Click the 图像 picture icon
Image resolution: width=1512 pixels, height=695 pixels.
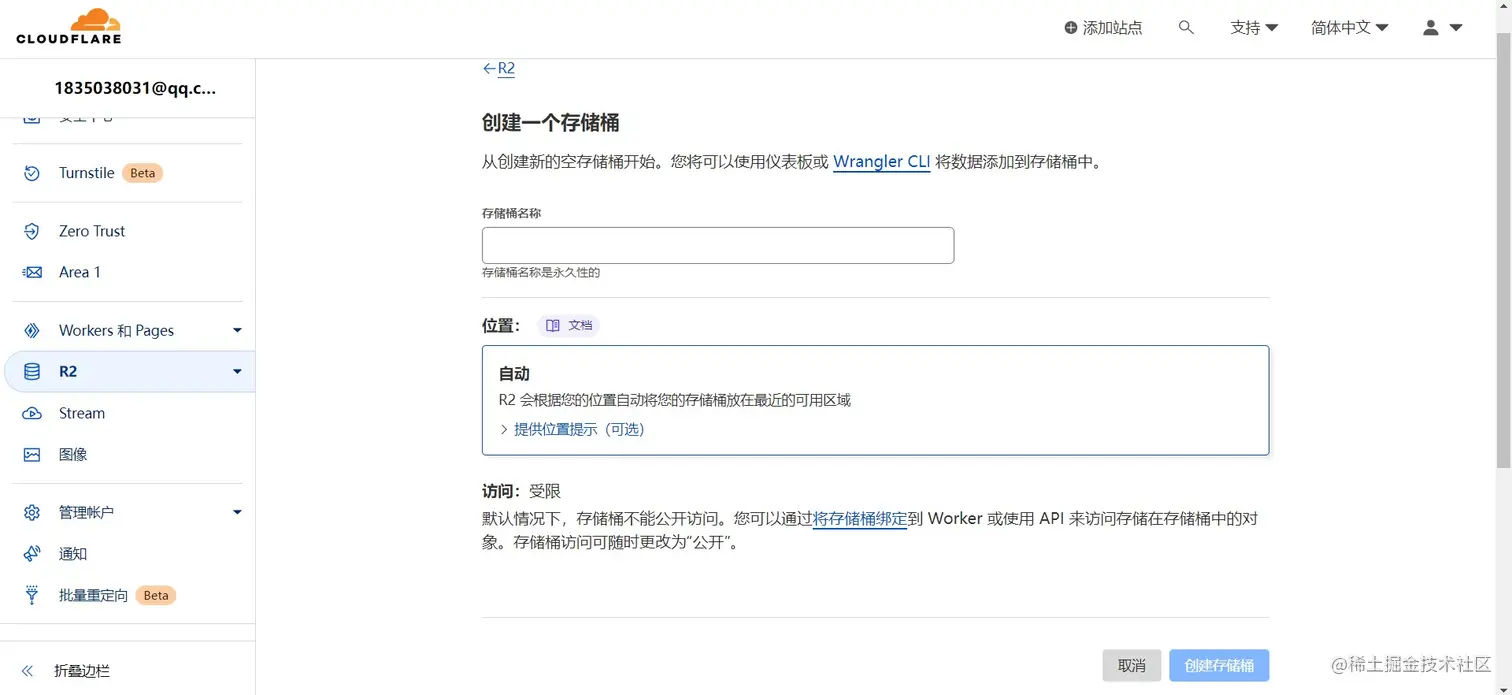pos(32,454)
